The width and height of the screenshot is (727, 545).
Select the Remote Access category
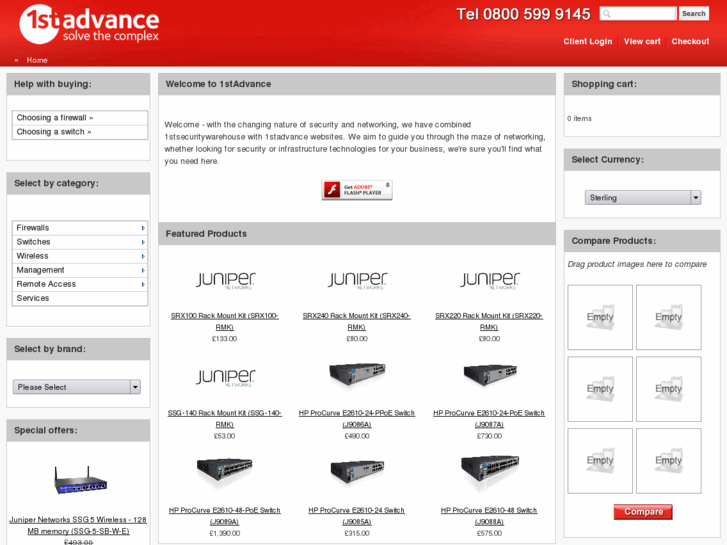coord(80,284)
